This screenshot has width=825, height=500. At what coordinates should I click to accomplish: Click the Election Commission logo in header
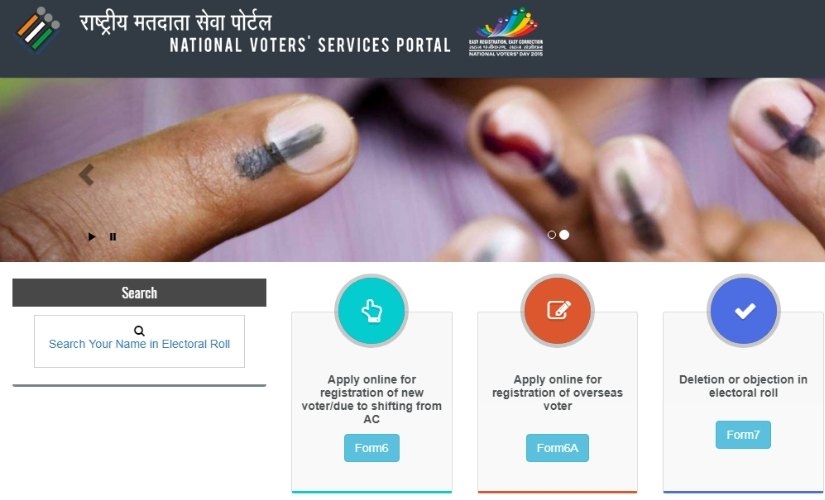[x=37, y=30]
